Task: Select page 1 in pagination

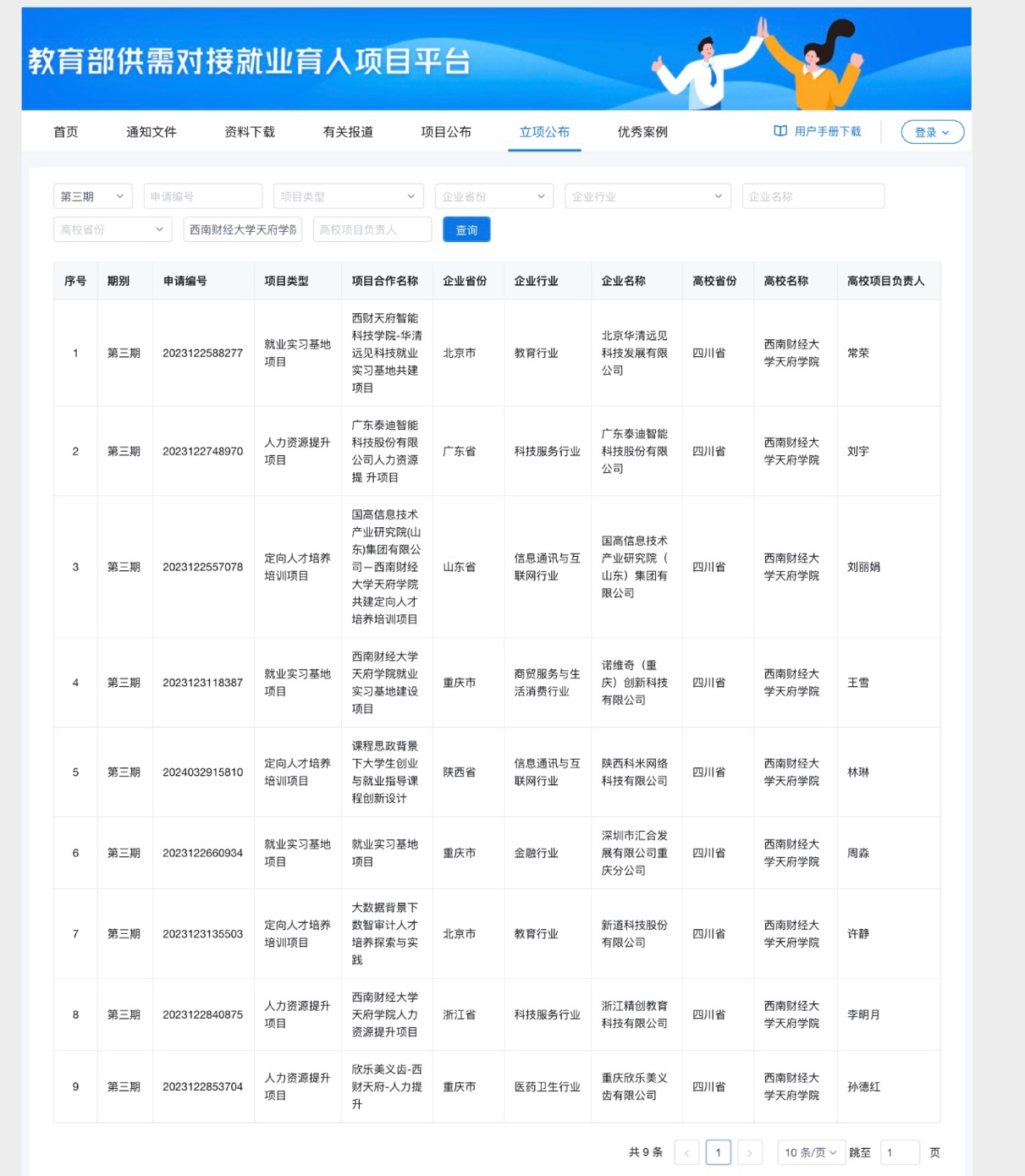Action: click(x=718, y=1152)
